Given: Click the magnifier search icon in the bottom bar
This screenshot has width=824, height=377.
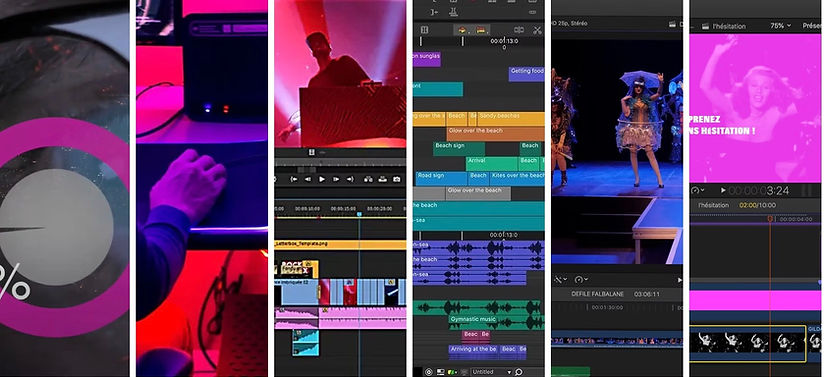Looking at the screenshot, I should pyautogui.click(x=519, y=372).
